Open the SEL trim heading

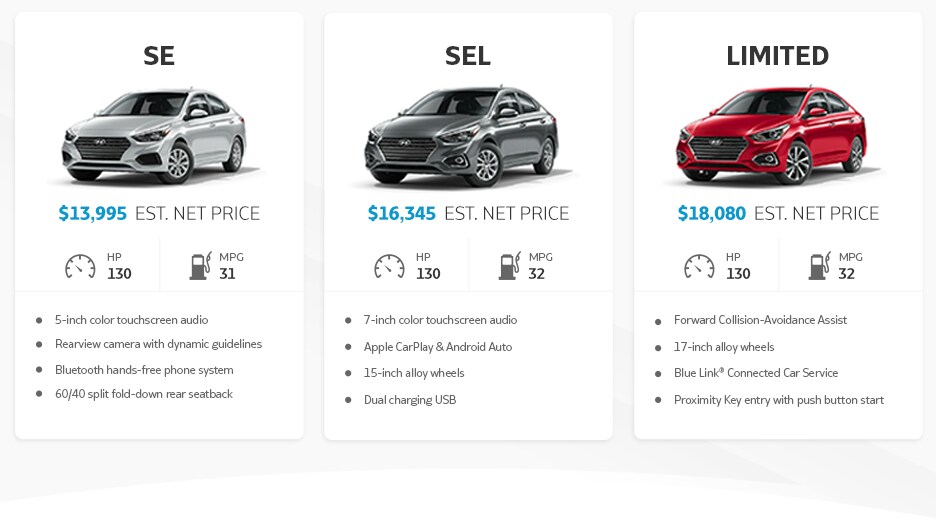click(x=467, y=56)
